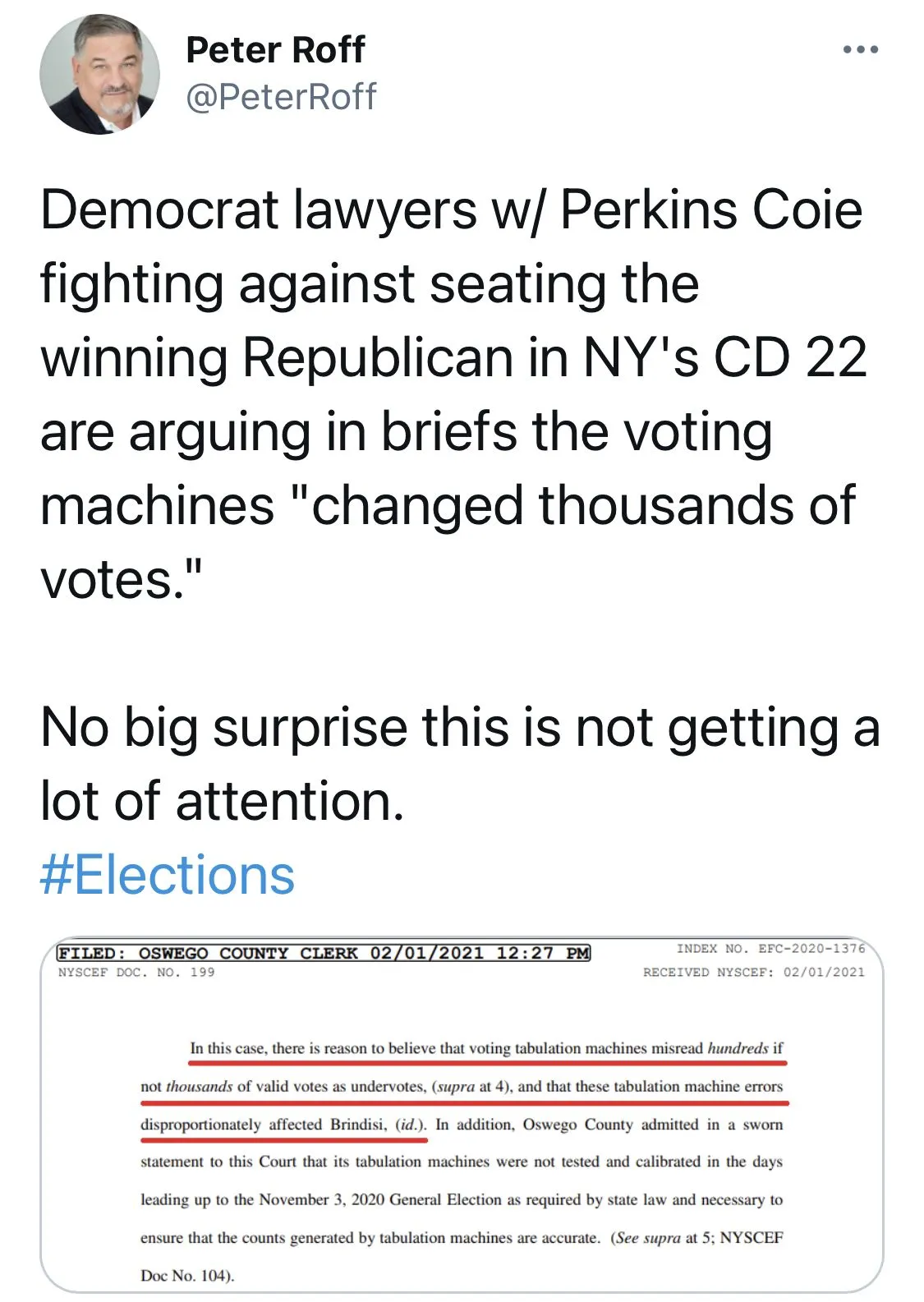Click the "INDEX NO. EFC-2020-1376" text
The height and width of the screenshot is (1302, 924).
770,949
